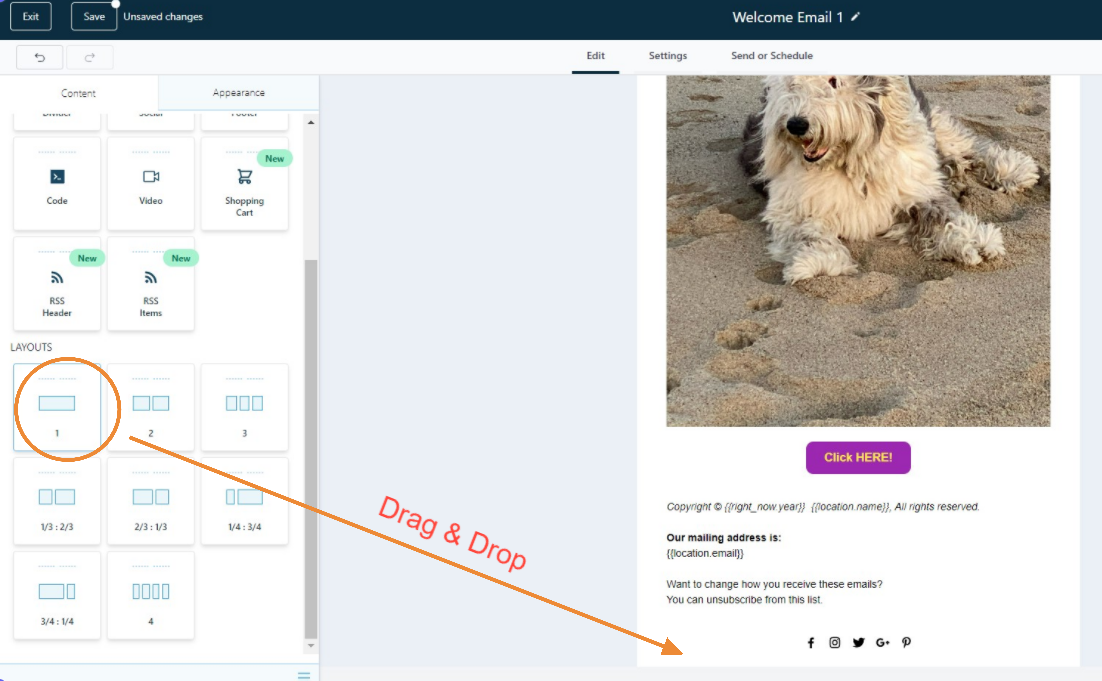Click the Instagram social icon
Screen dimensions: 1102x681
click(x=834, y=642)
